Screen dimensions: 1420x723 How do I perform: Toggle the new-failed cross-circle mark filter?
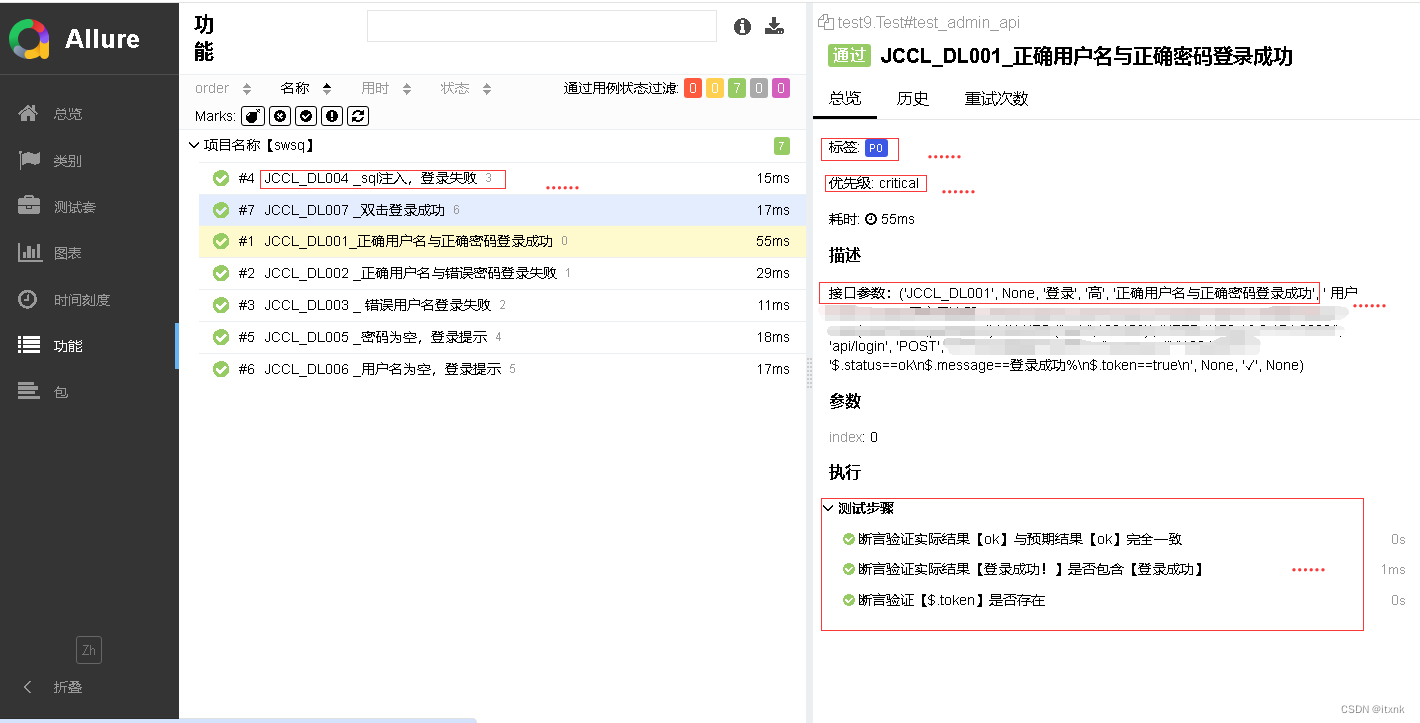(280, 116)
